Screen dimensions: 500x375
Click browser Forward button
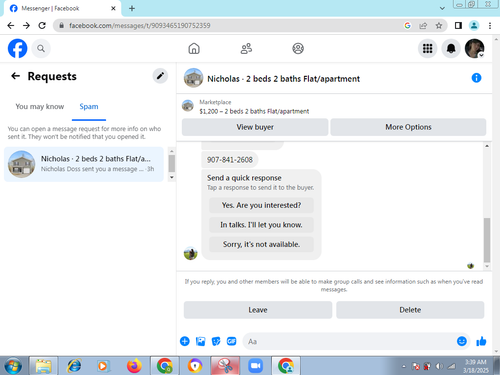click(x=26, y=26)
